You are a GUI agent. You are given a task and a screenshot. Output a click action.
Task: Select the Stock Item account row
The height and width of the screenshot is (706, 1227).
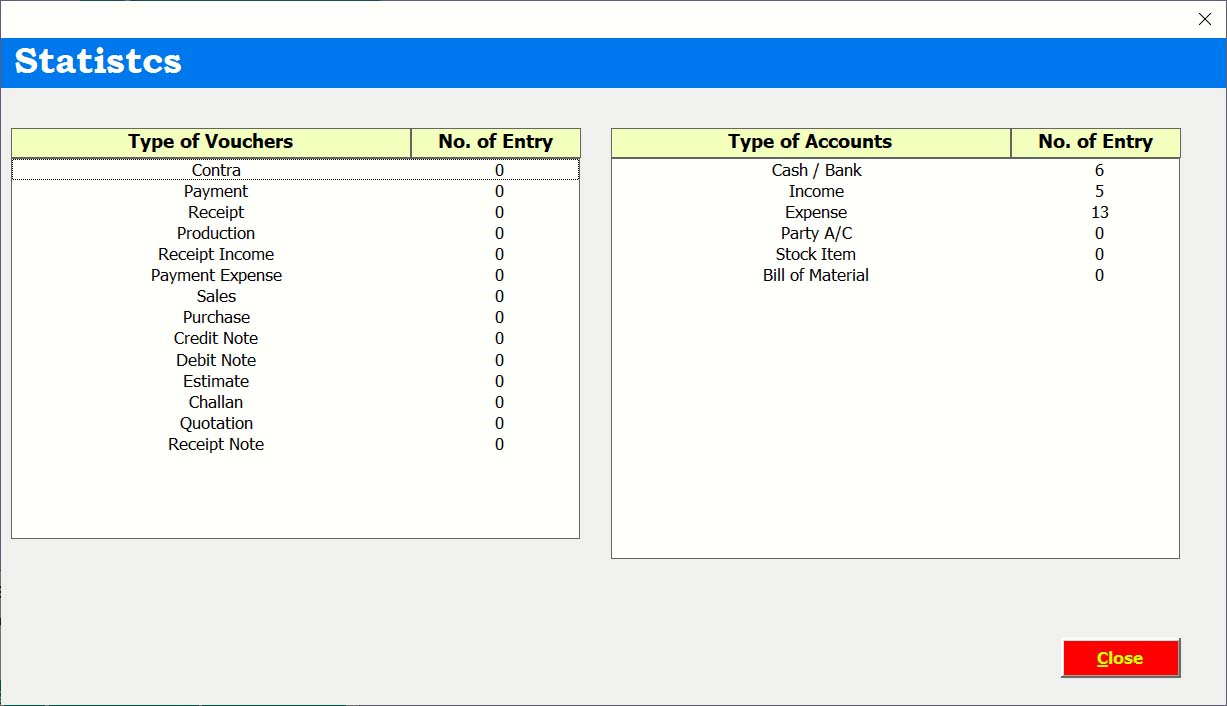point(816,255)
